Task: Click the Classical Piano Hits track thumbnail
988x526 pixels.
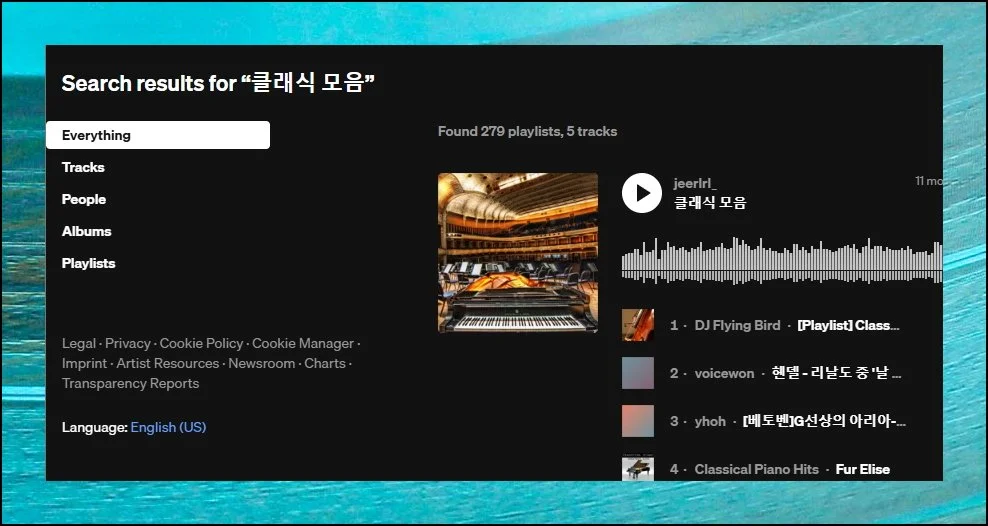Action: tap(638, 467)
